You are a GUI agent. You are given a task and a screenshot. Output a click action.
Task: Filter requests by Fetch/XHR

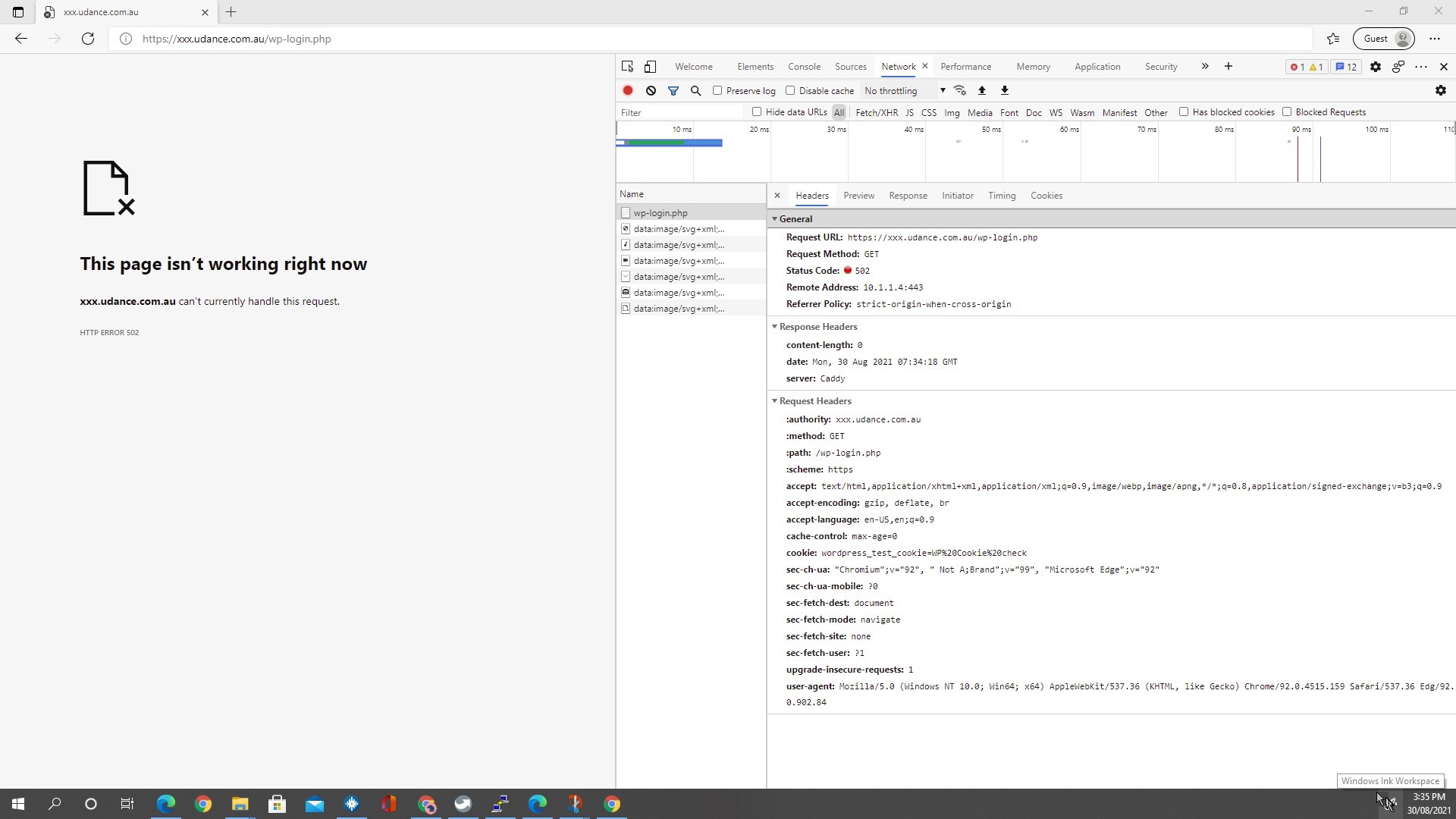(876, 112)
